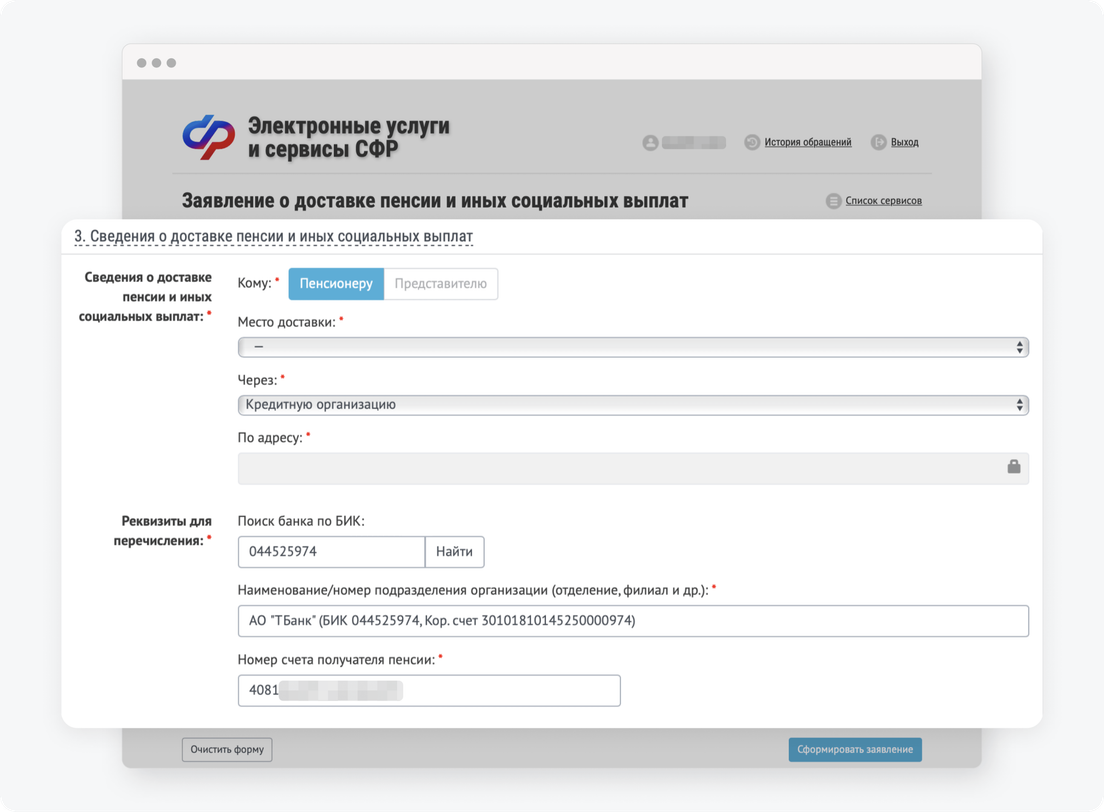This screenshot has height=812, width=1104.
Task: Click the Поиск банка по БИК label
Action: point(301,521)
